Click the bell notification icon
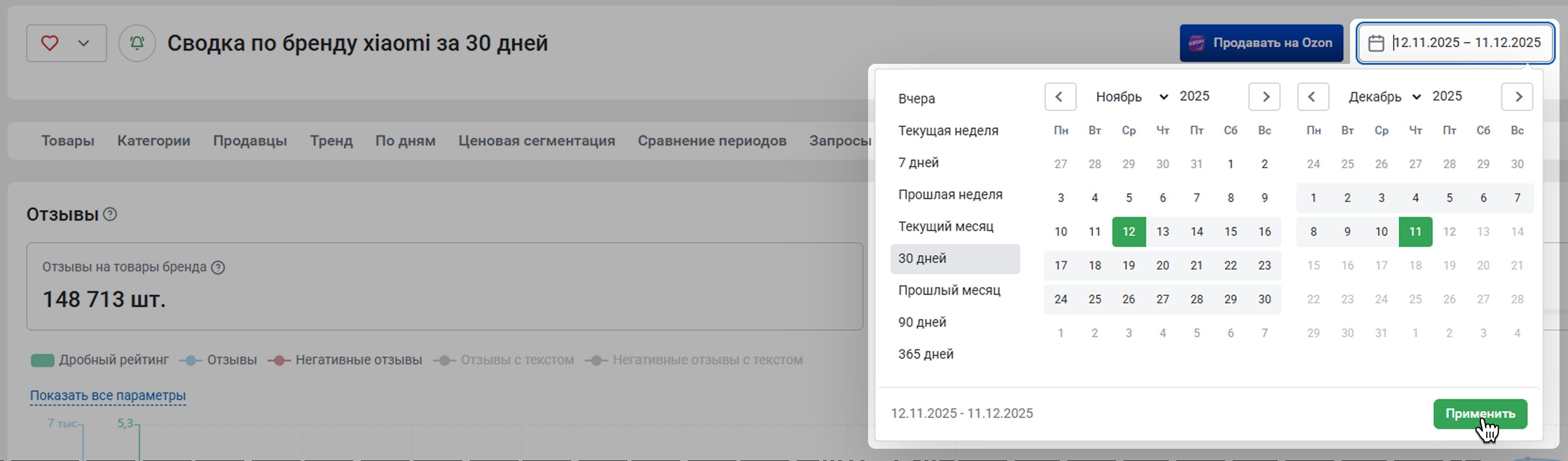 point(137,43)
